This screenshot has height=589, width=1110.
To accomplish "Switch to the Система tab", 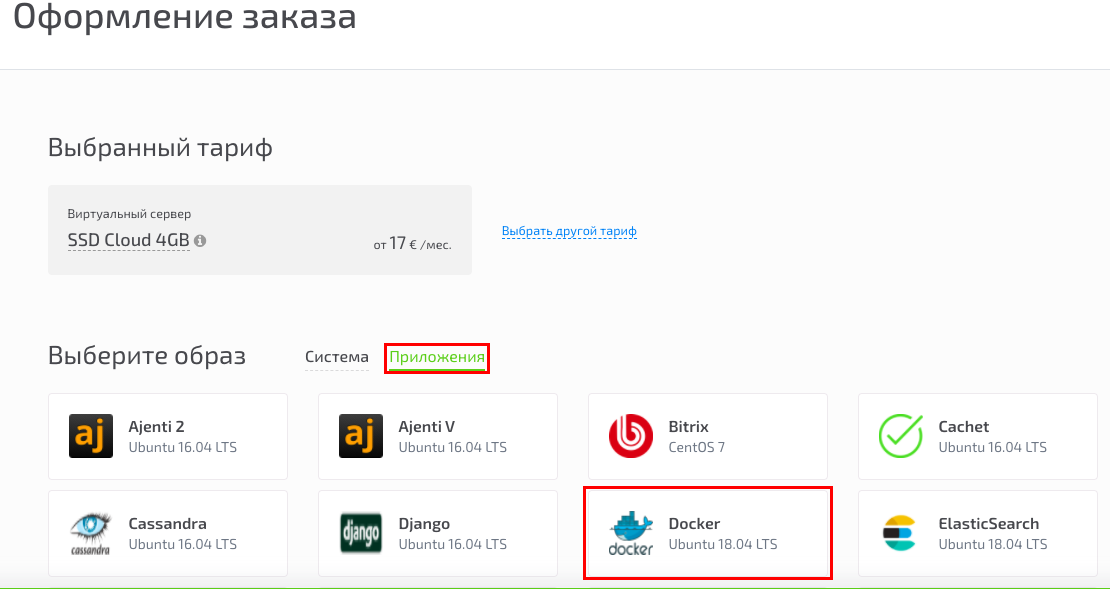I will pos(337,358).
